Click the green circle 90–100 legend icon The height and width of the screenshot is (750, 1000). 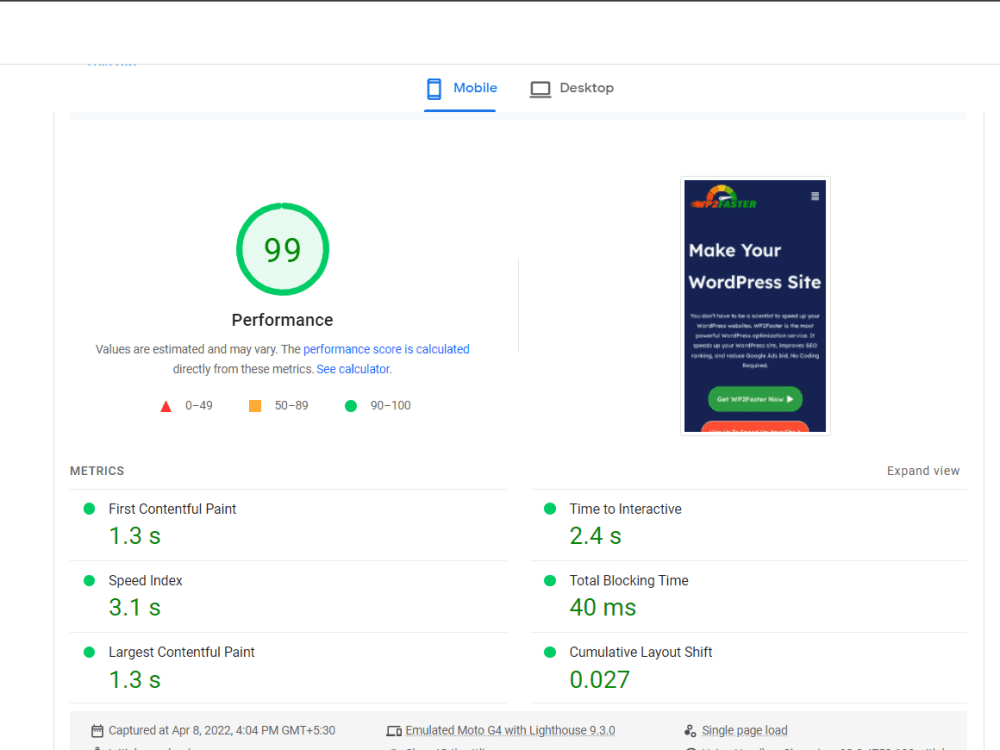tap(351, 406)
